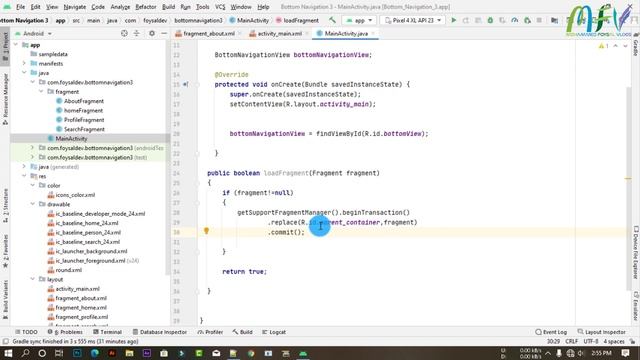Click the status bar tool windows icon
The image size is (640, 360).
tap(5, 341)
